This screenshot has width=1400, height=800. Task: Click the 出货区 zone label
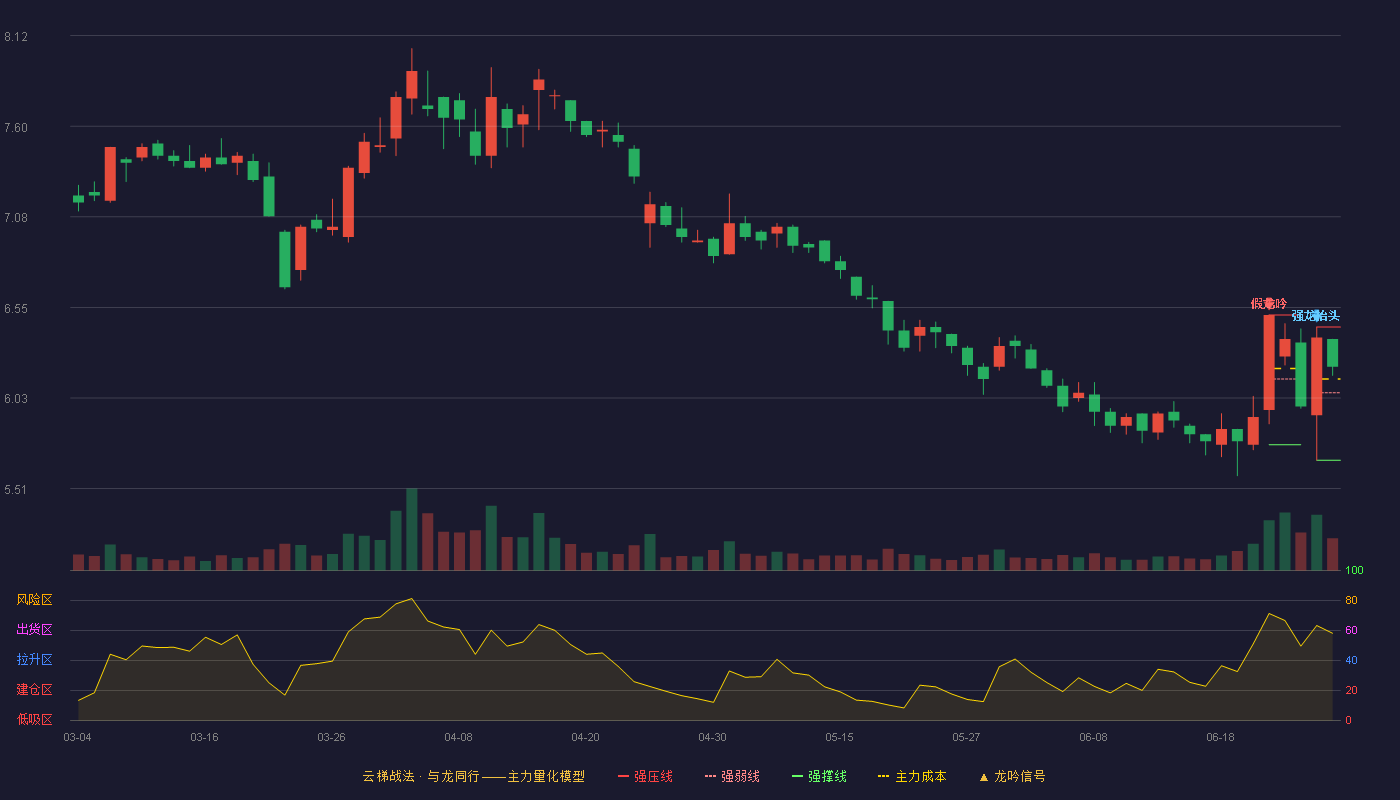pyautogui.click(x=34, y=630)
